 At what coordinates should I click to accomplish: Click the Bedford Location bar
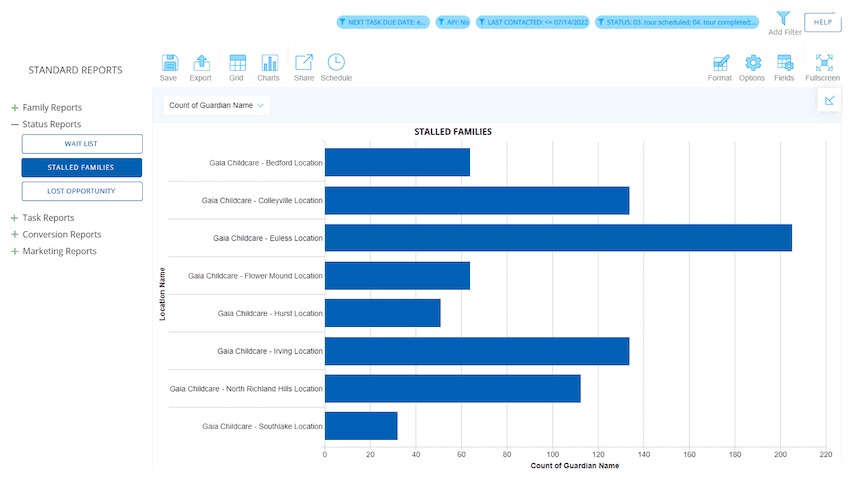(397, 163)
